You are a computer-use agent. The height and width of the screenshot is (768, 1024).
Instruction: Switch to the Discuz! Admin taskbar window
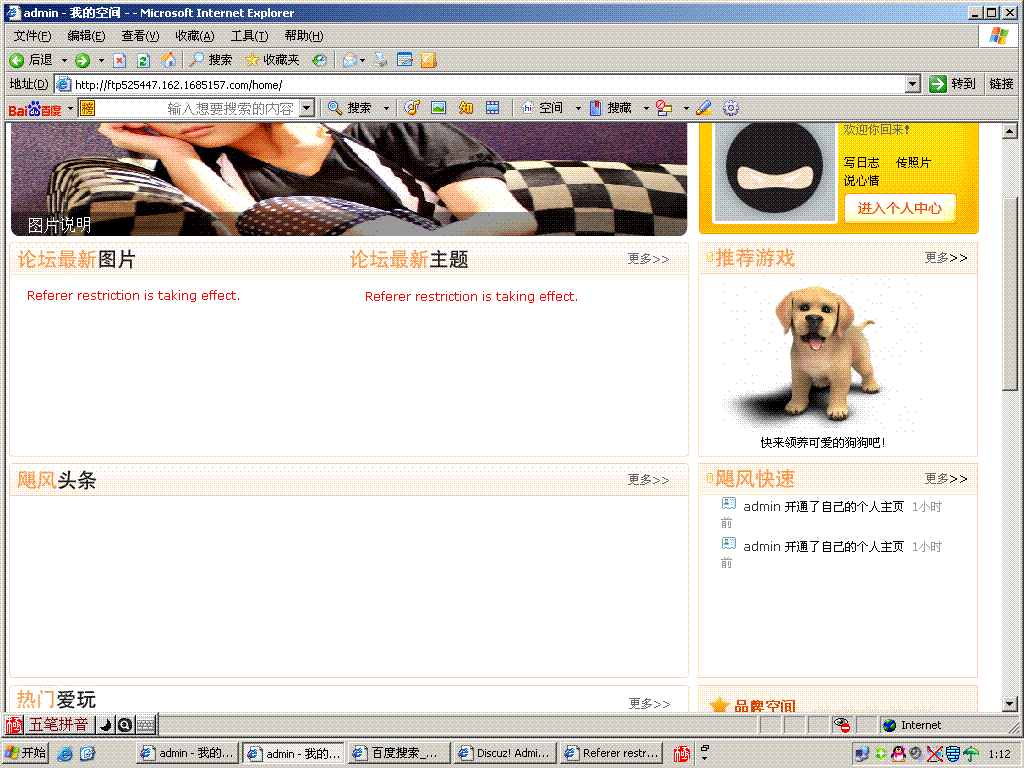click(505, 753)
